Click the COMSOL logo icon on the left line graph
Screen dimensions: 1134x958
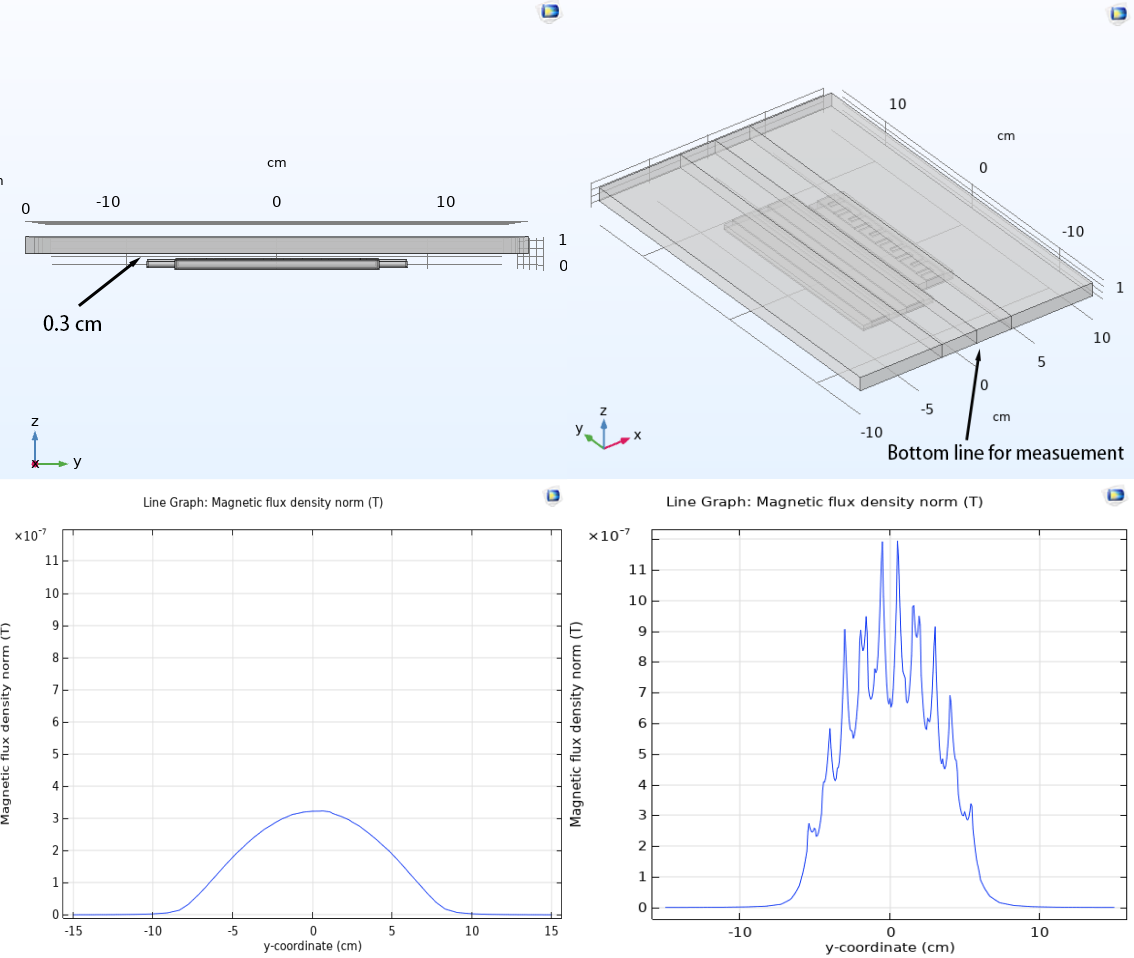pos(552,495)
